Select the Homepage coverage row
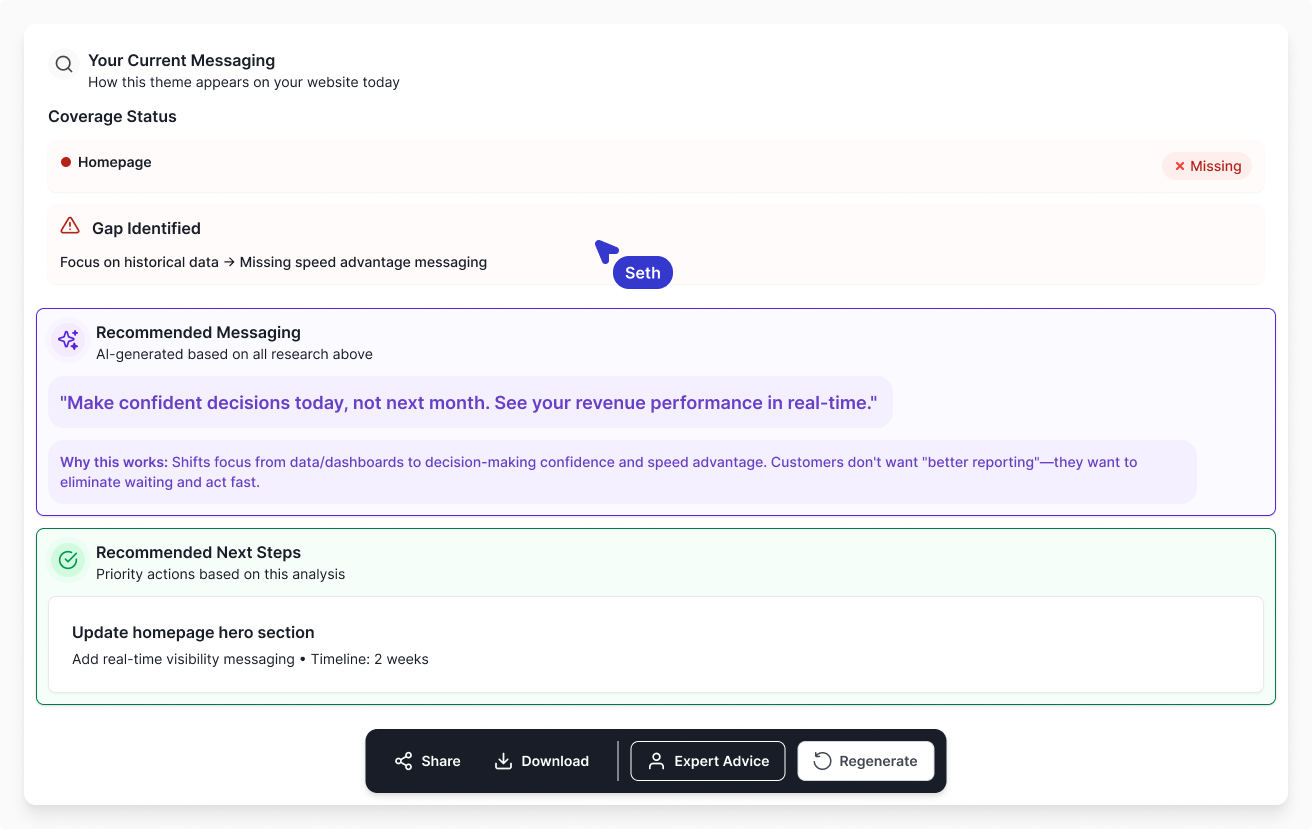1312x829 pixels. coord(600,165)
